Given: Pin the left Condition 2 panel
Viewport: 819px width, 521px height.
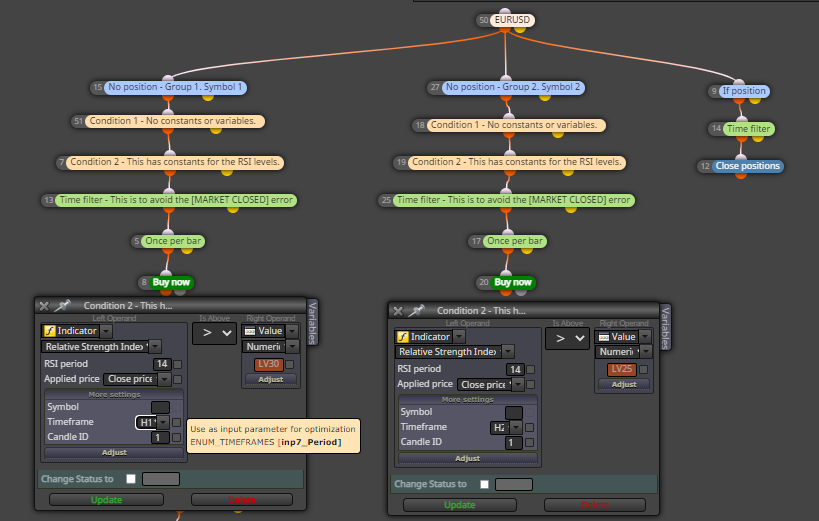Looking at the screenshot, I should pyautogui.click(x=62, y=306).
